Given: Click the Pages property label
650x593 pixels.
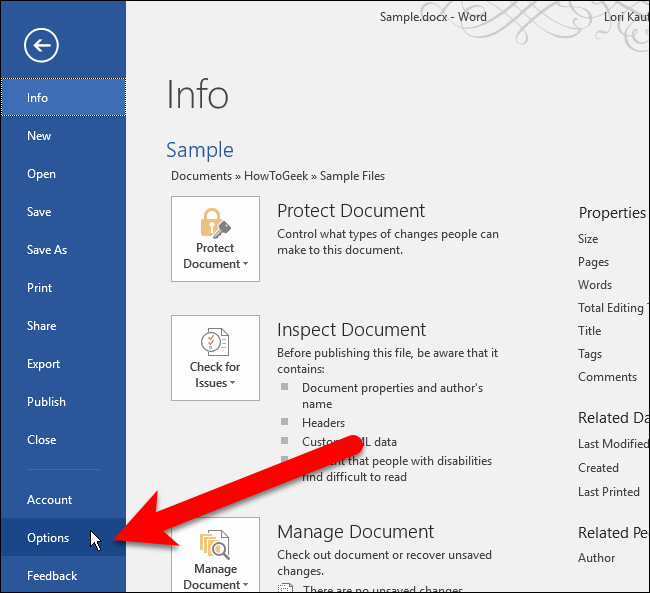Looking at the screenshot, I should (x=593, y=262).
